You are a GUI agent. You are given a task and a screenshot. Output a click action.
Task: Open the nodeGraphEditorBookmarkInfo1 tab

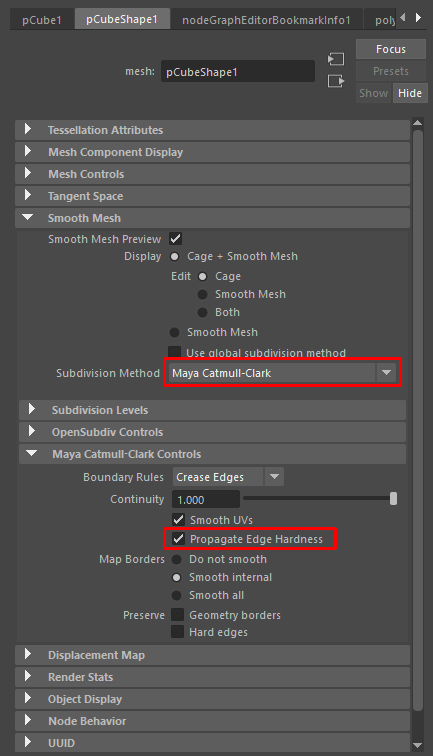pos(266,20)
